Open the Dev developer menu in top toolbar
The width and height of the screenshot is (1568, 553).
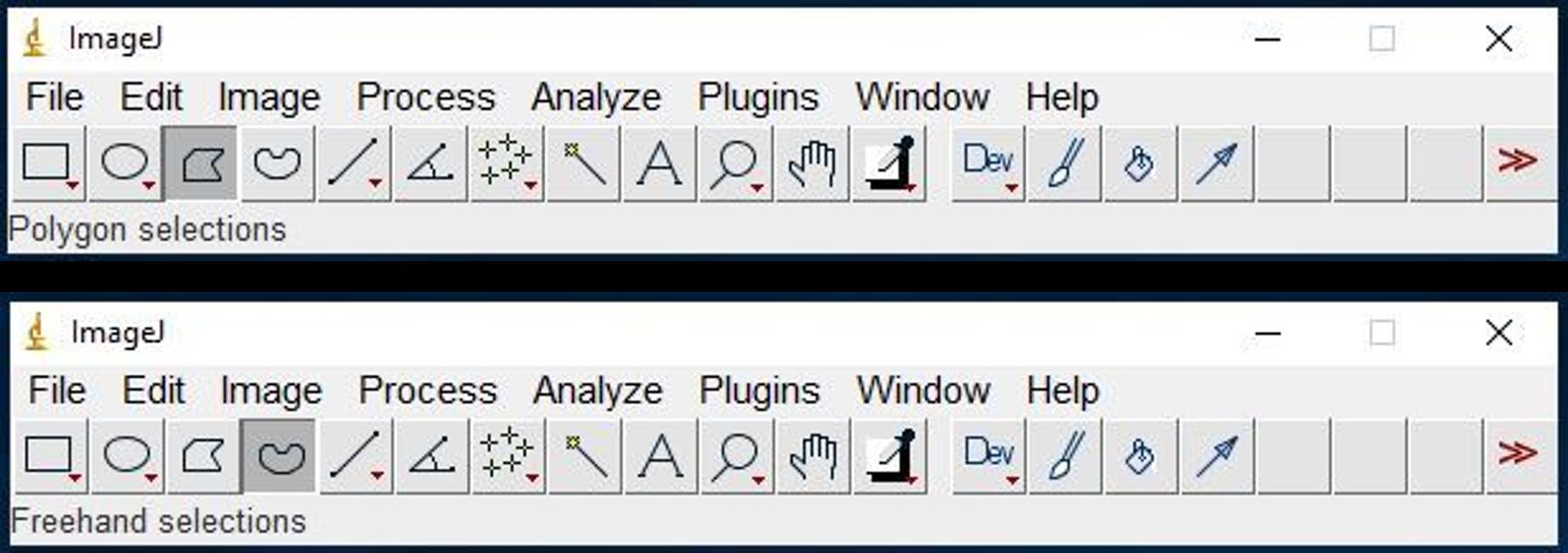click(x=988, y=163)
